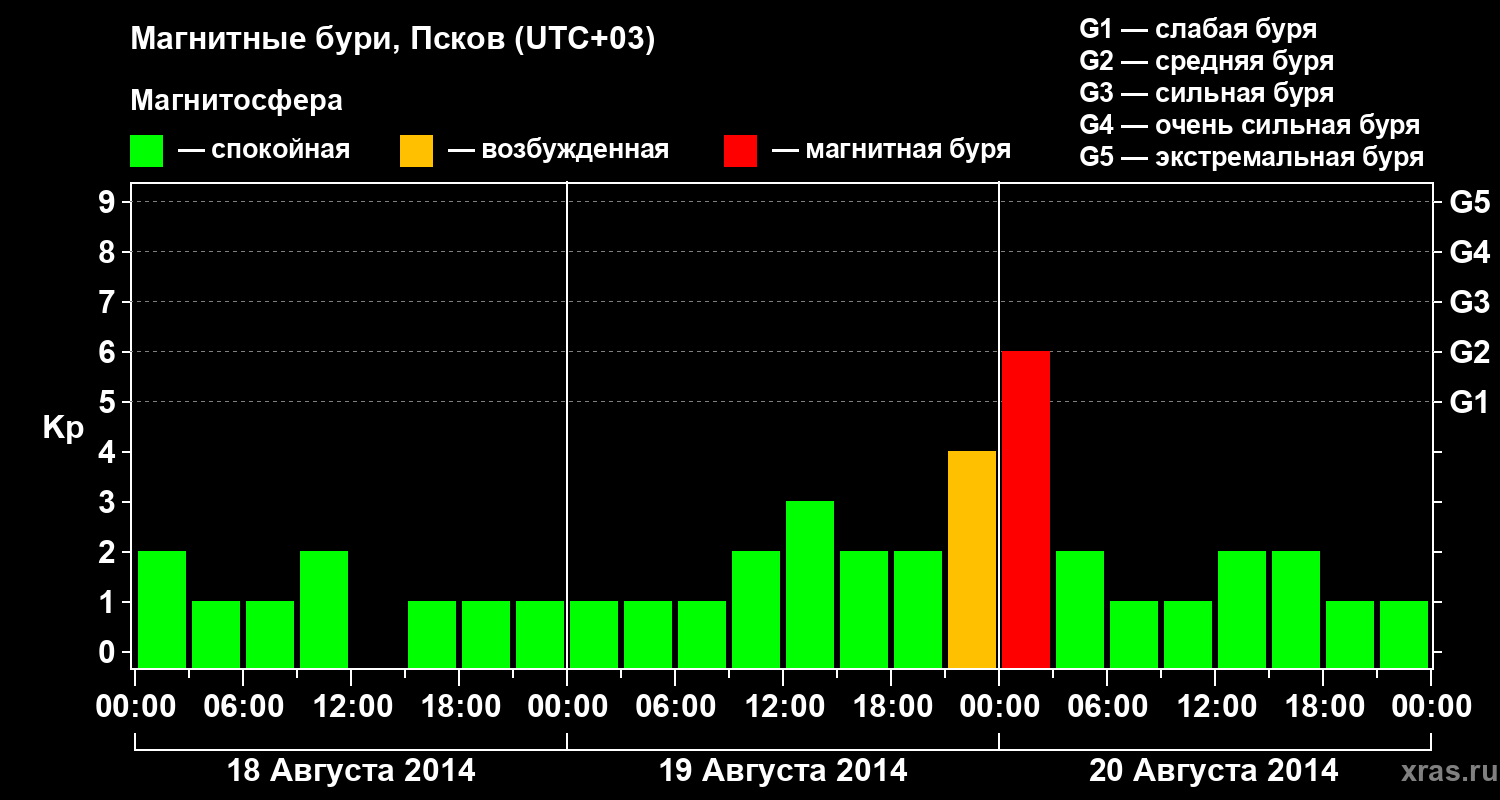Click the 'Kp' axis title

point(63,428)
